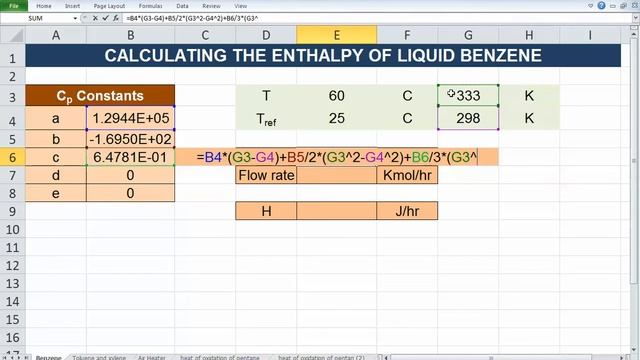Image resolution: width=640 pixels, height=360 pixels.
Task: Click the constant label 'c' cell
Action: [x=56, y=157]
